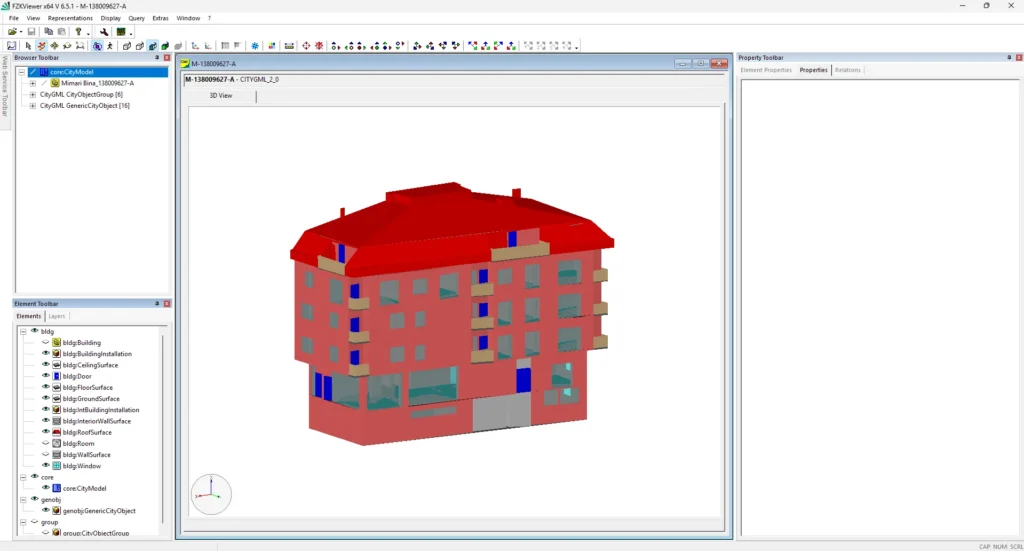Screen dimensions: 1024x551
Task: Click the red starburst explode icon
Action: pos(319,46)
